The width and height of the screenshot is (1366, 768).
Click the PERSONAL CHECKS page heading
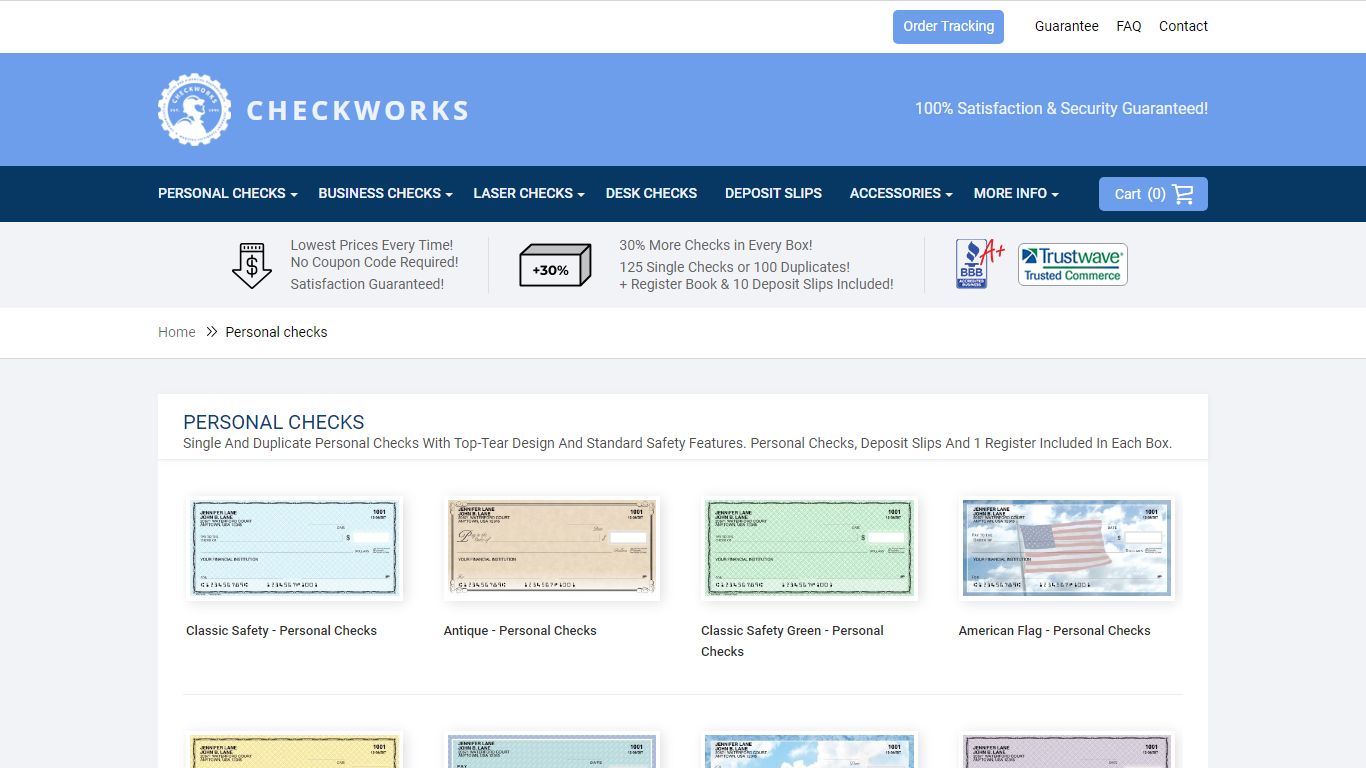(x=274, y=422)
